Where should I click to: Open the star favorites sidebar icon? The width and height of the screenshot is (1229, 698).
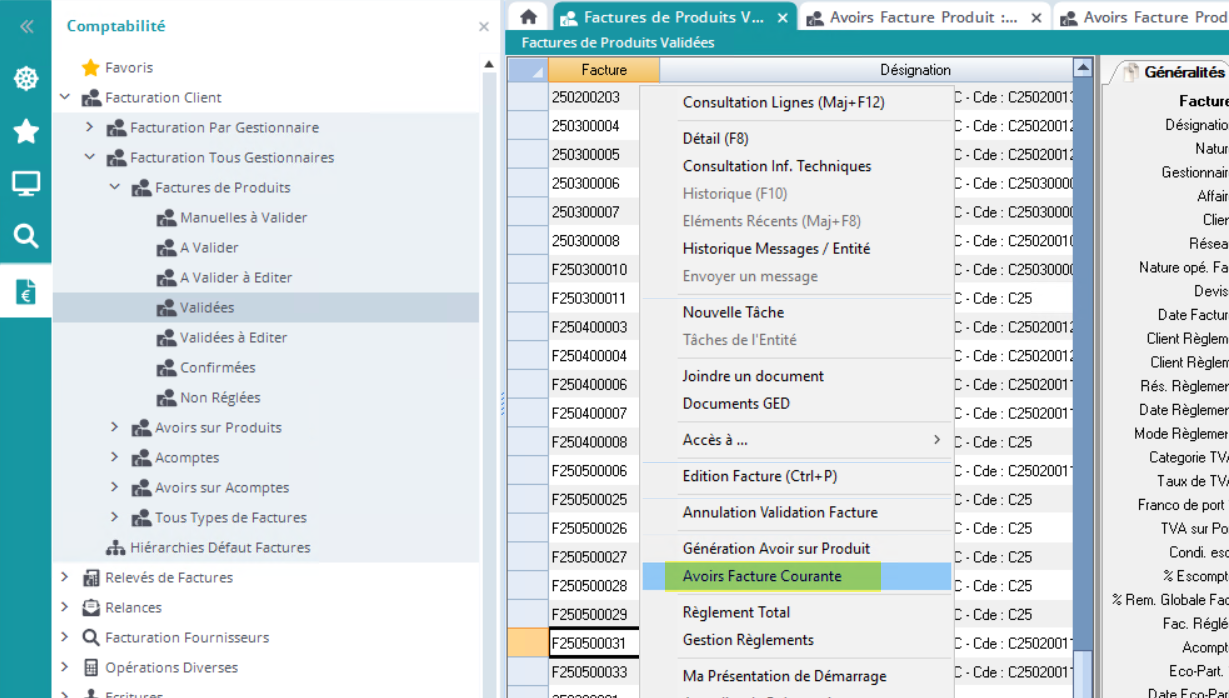(26, 131)
